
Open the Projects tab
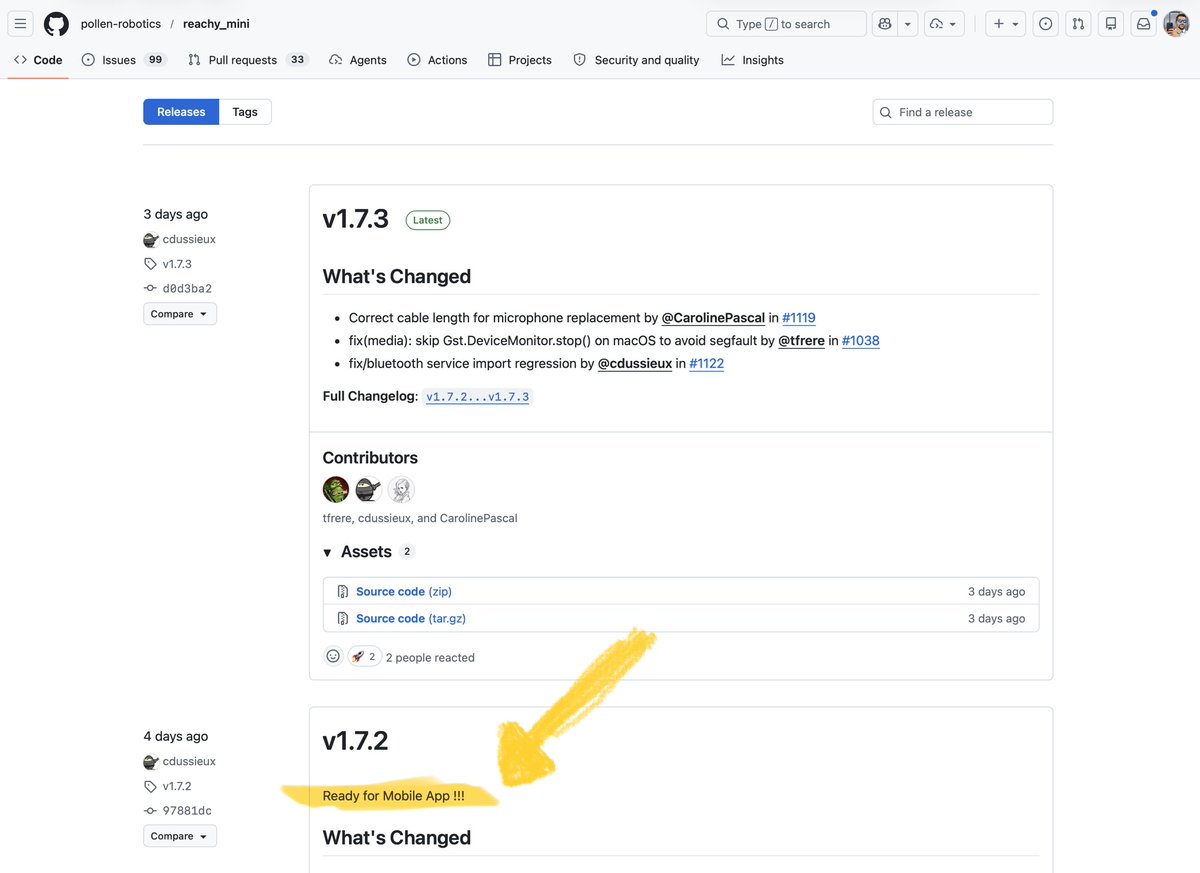click(520, 60)
